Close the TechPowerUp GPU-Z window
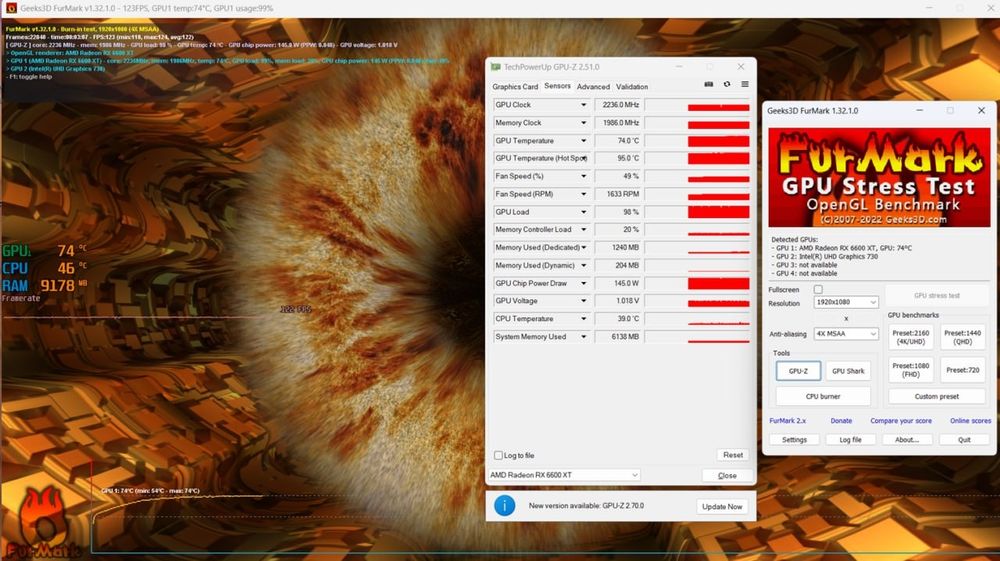The height and width of the screenshot is (561, 1000). click(740, 67)
